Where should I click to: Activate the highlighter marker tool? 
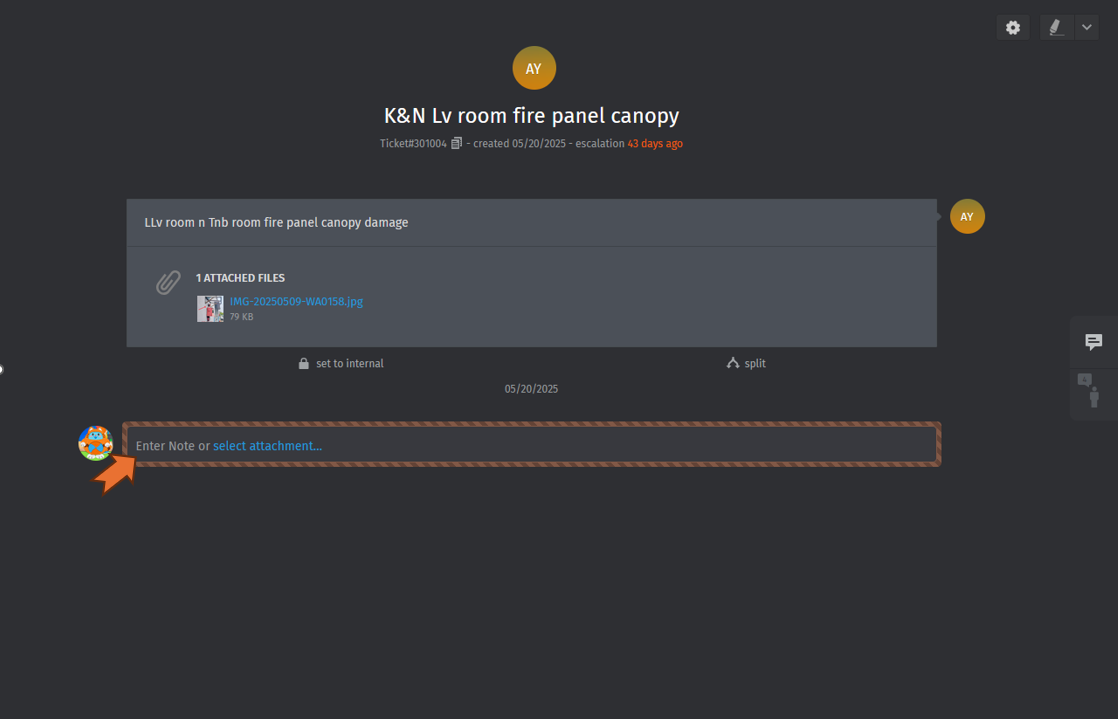(1056, 28)
